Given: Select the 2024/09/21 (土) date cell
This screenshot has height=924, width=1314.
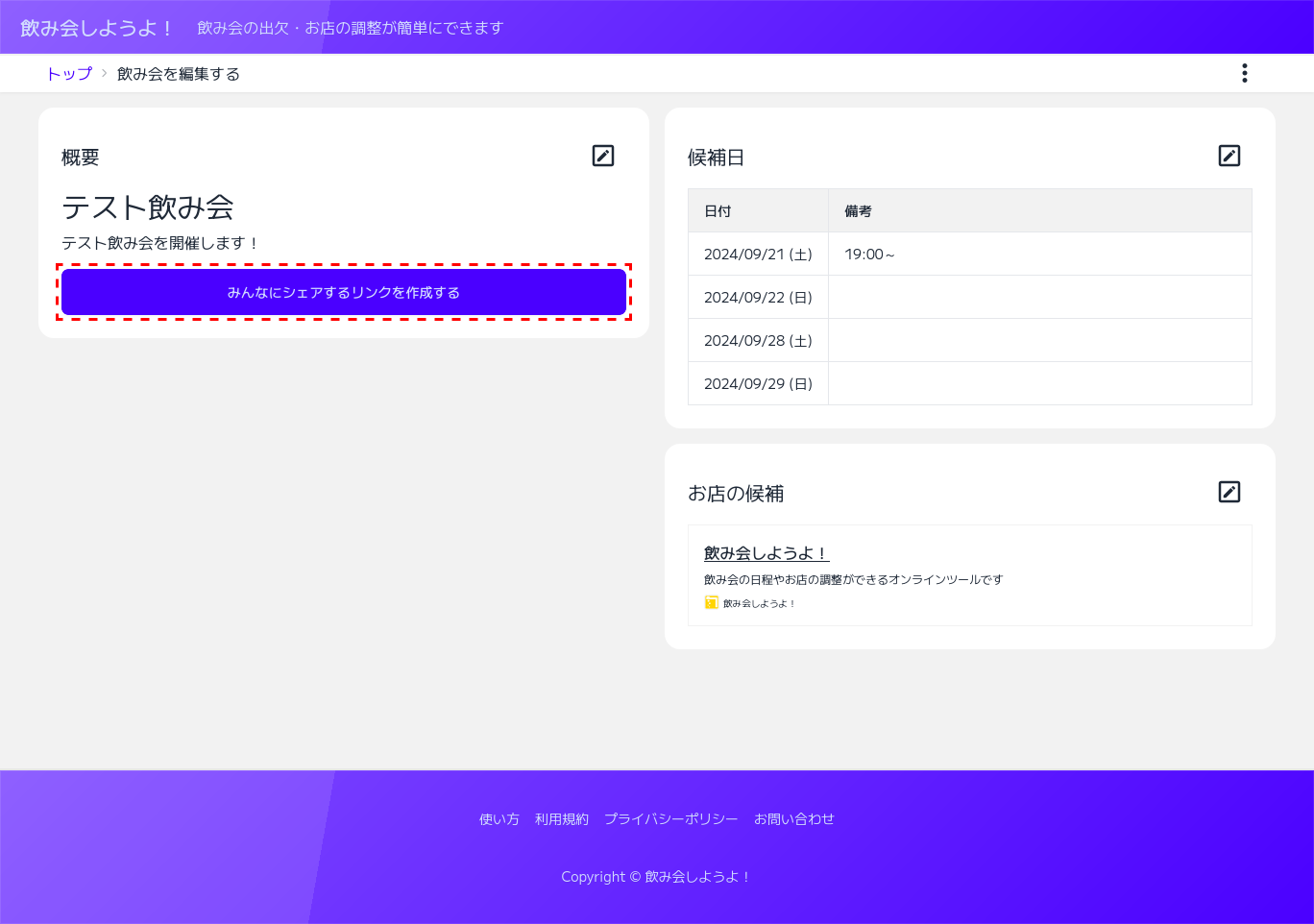Looking at the screenshot, I should [x=759, y=254].
